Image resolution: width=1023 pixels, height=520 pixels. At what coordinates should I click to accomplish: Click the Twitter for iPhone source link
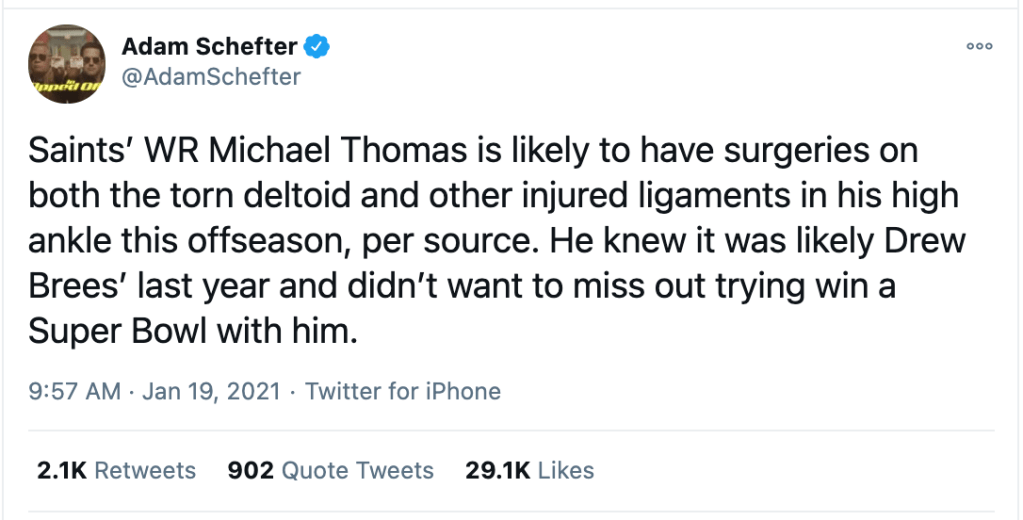coord(403,391)
